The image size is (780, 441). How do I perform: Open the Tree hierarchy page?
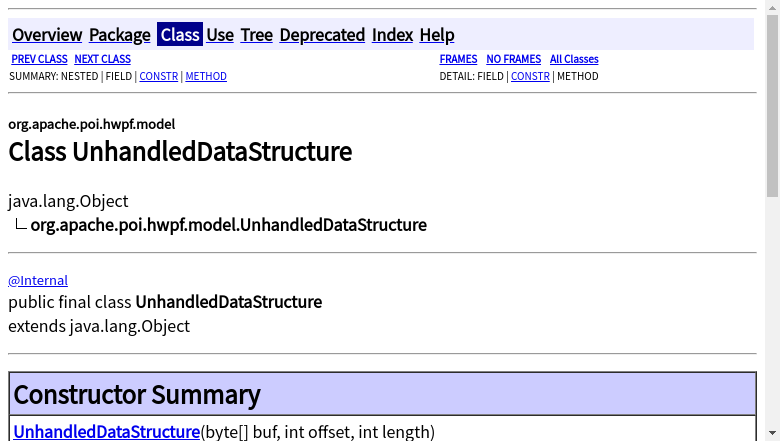[x=257, y=35]
